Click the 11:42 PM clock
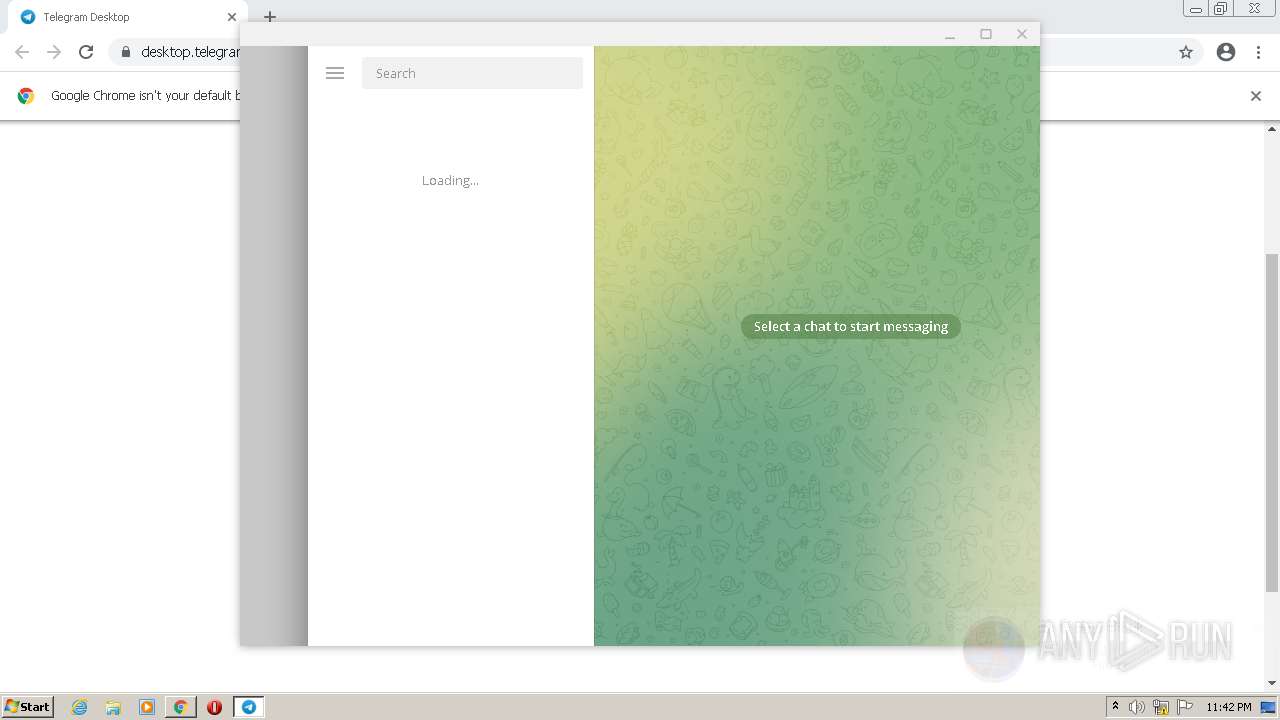Image resolution: width=1280 pixels, height=720 pixels. coord(1229,707)
